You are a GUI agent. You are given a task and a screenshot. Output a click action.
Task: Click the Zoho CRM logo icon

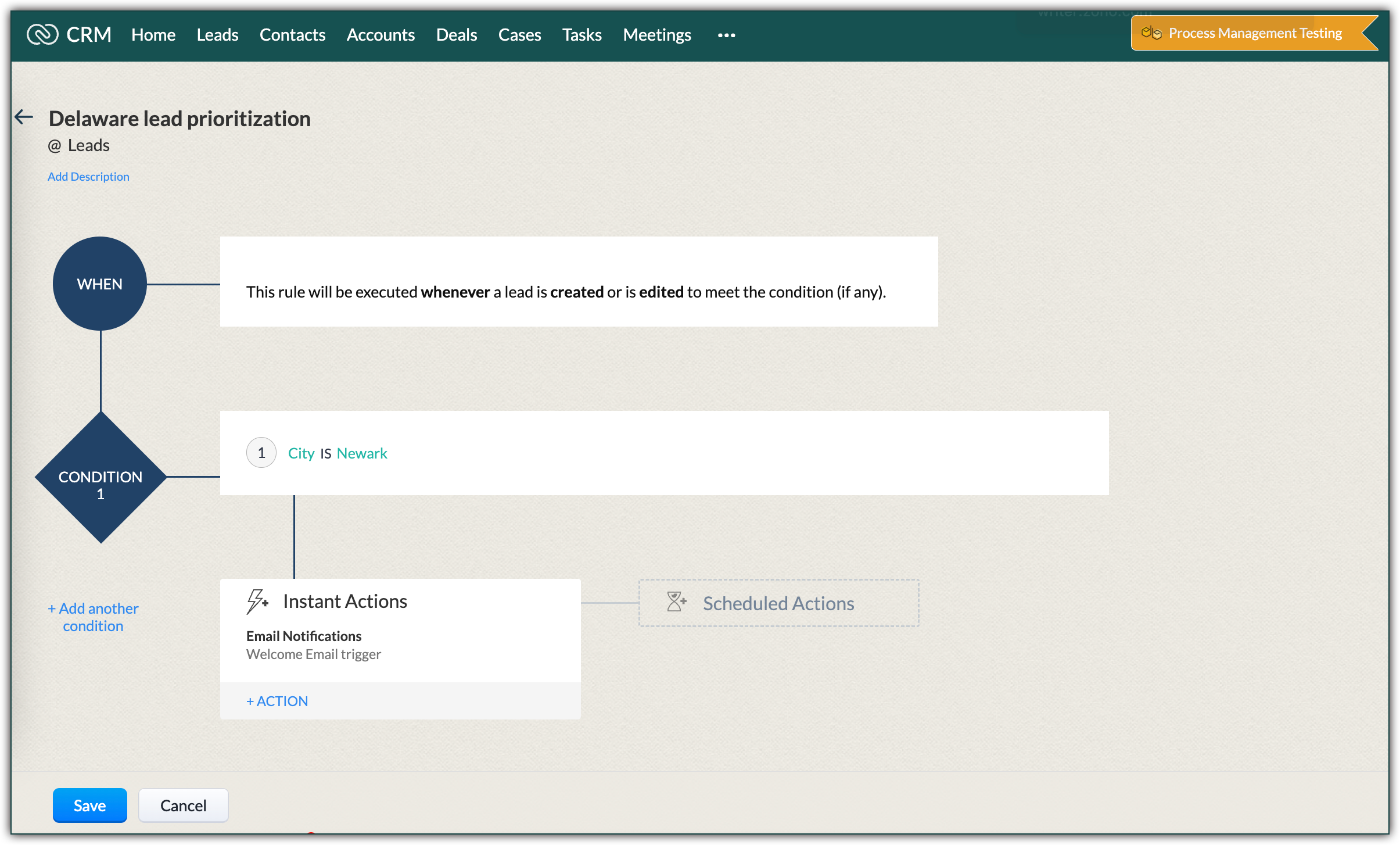(42, 34)
